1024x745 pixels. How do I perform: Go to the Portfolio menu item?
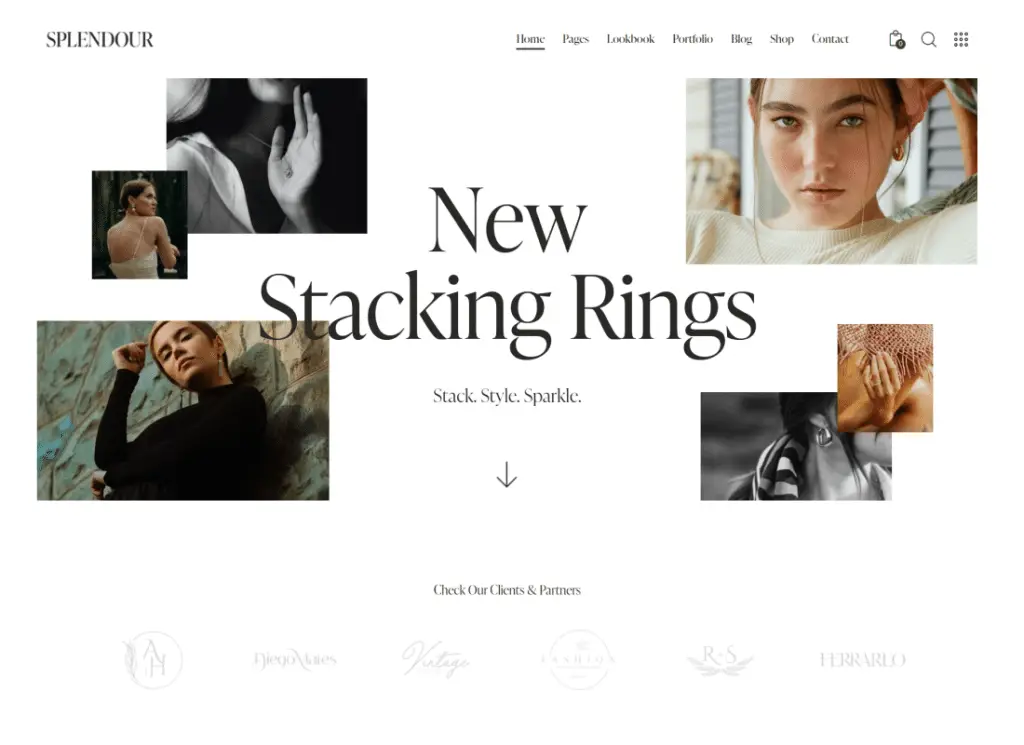[x=692, y=39]
